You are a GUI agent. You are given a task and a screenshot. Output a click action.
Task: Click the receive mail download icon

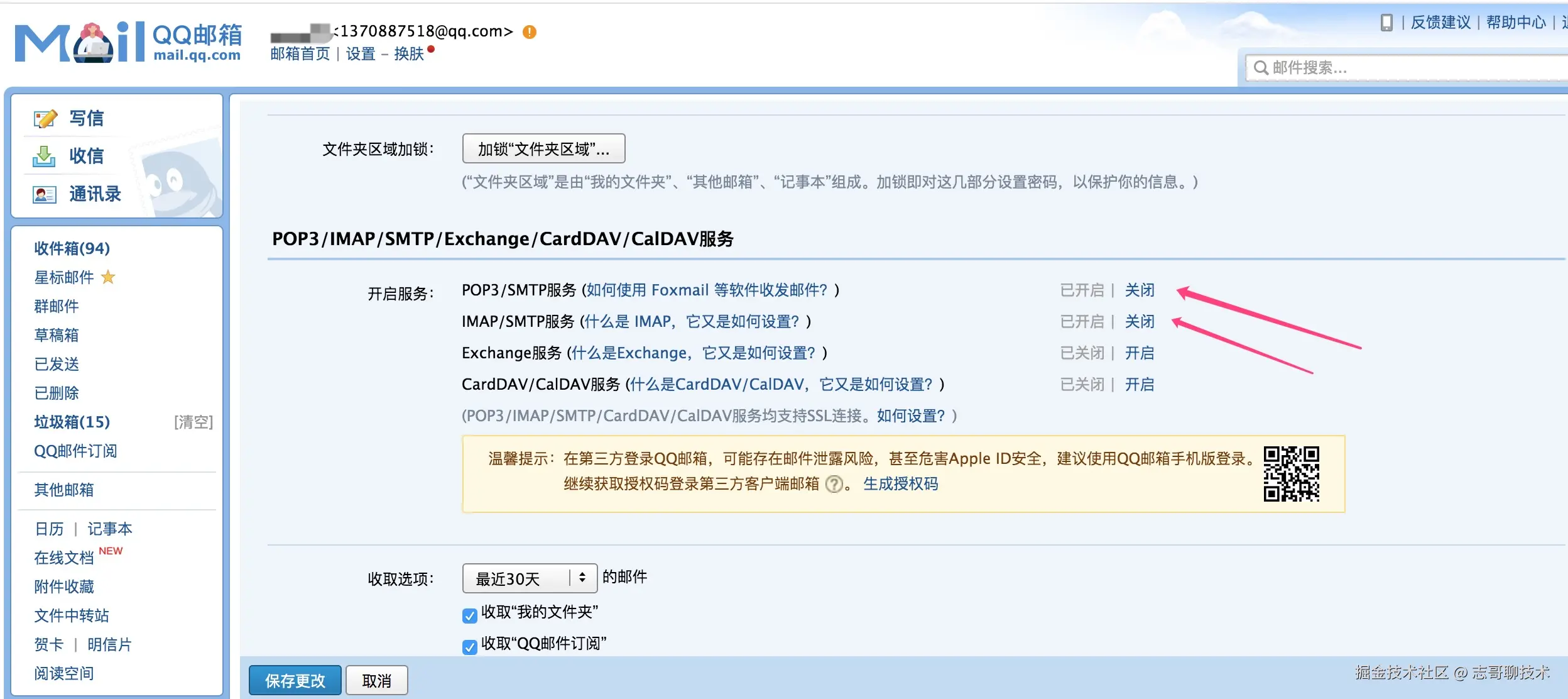(x=44, y=156)
